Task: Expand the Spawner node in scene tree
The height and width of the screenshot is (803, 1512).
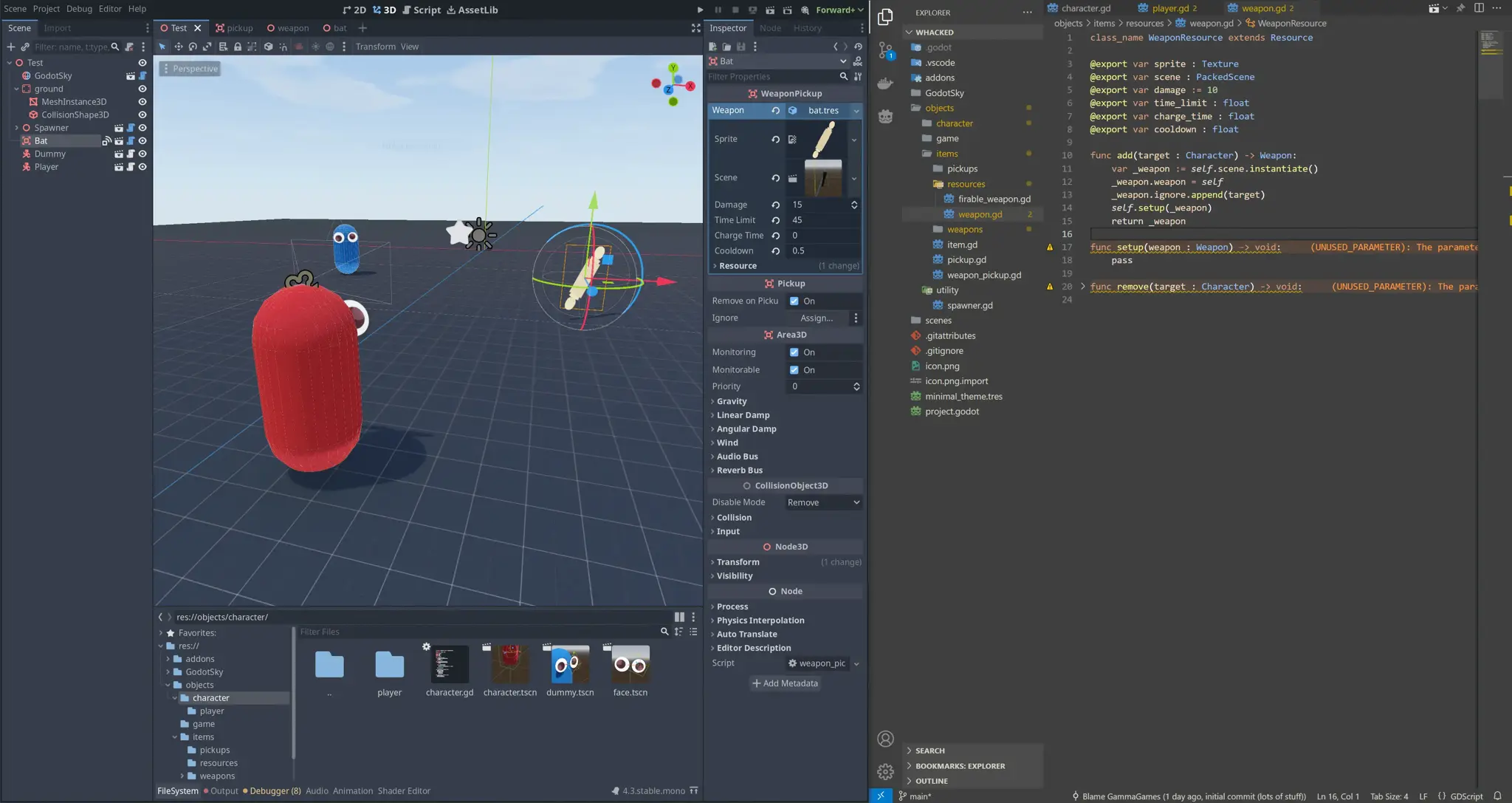Action: point(17,128)
